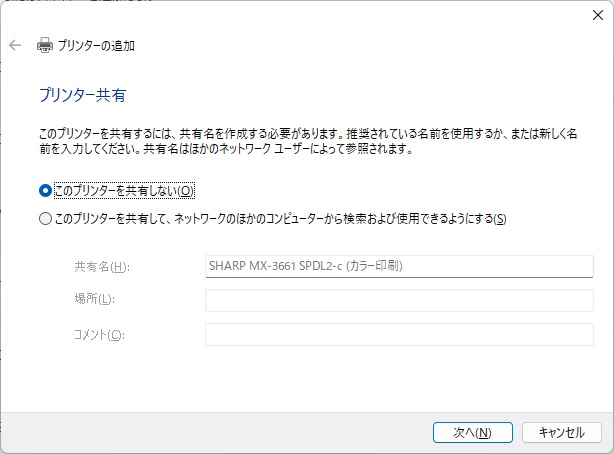Click the 共有名(H) label
Screen dimensions: 614x454
coord(101,267)
